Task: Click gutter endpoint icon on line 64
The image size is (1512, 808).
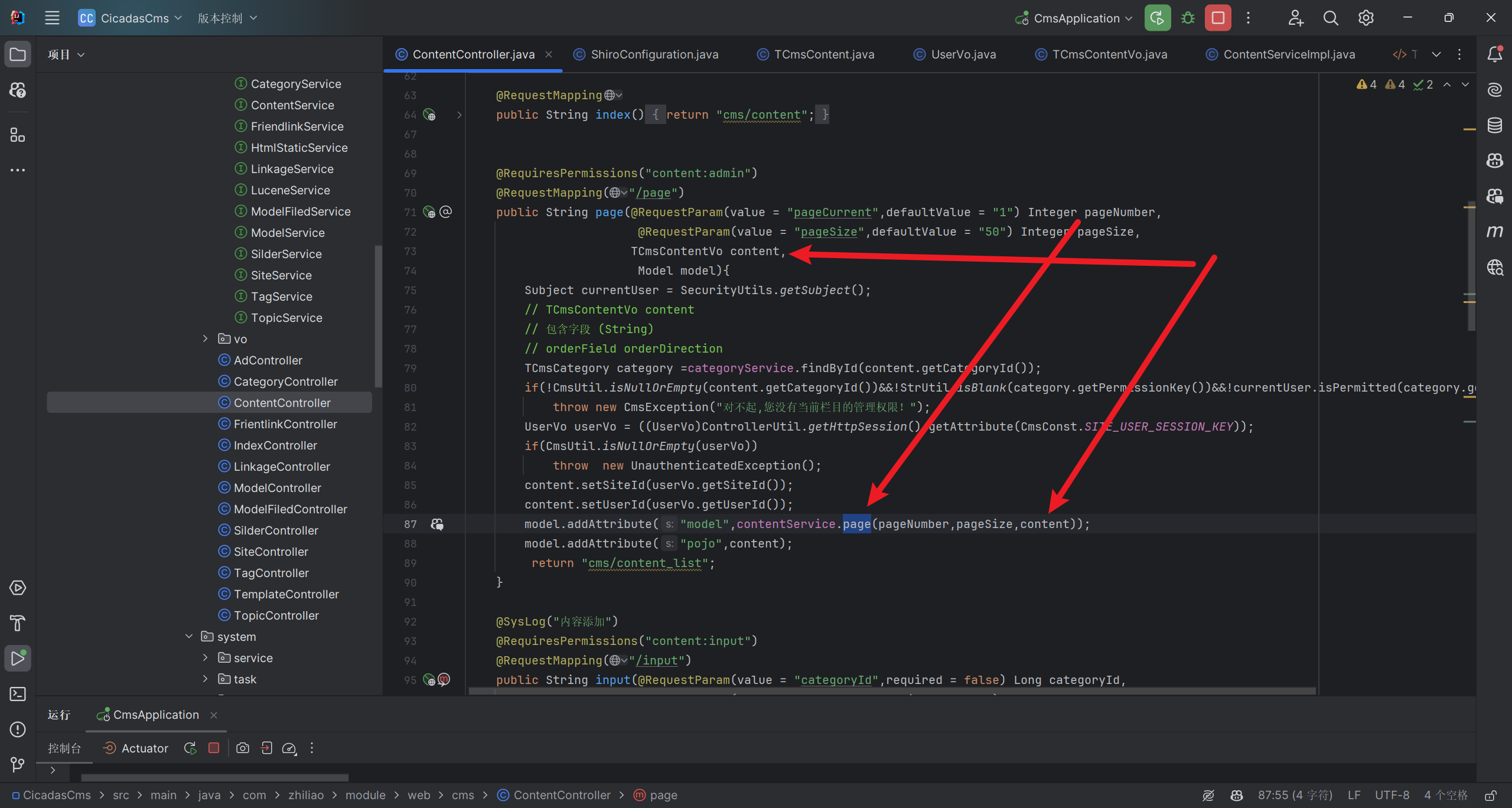Action: (429, 115)
